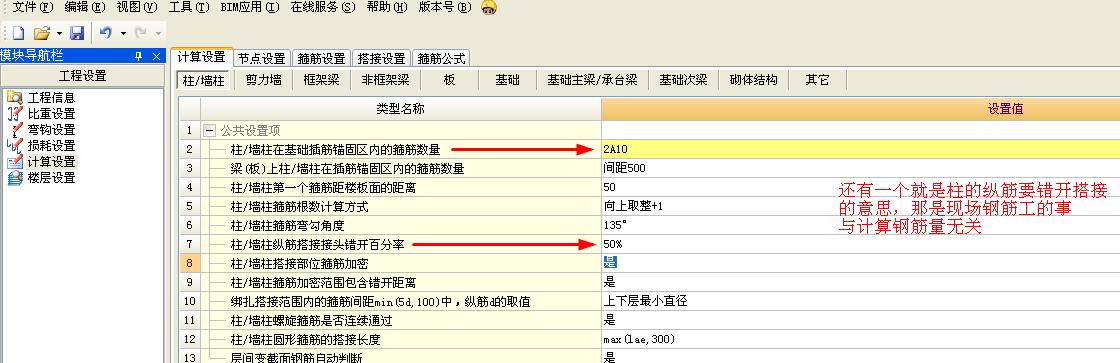
Task: Click the 设置值 column header
Action: coord(1006,109)
